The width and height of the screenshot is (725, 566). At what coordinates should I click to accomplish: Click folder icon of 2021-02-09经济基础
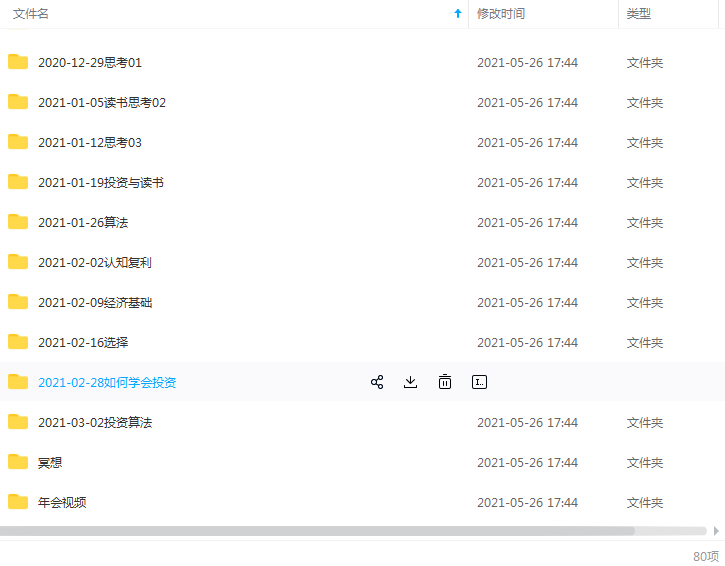pyautogui.click(x=18, y=301)
